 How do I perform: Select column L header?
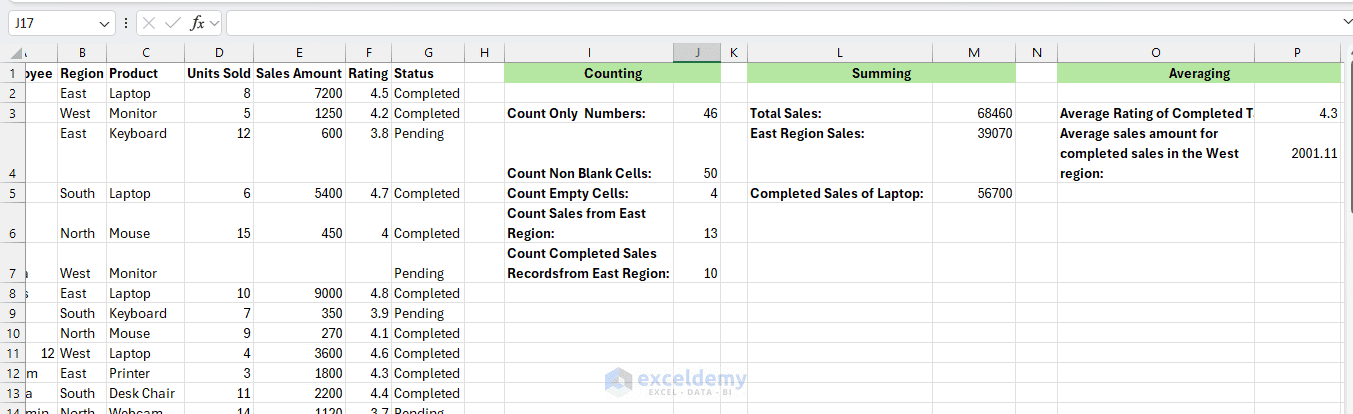click(x=840, y=53)
